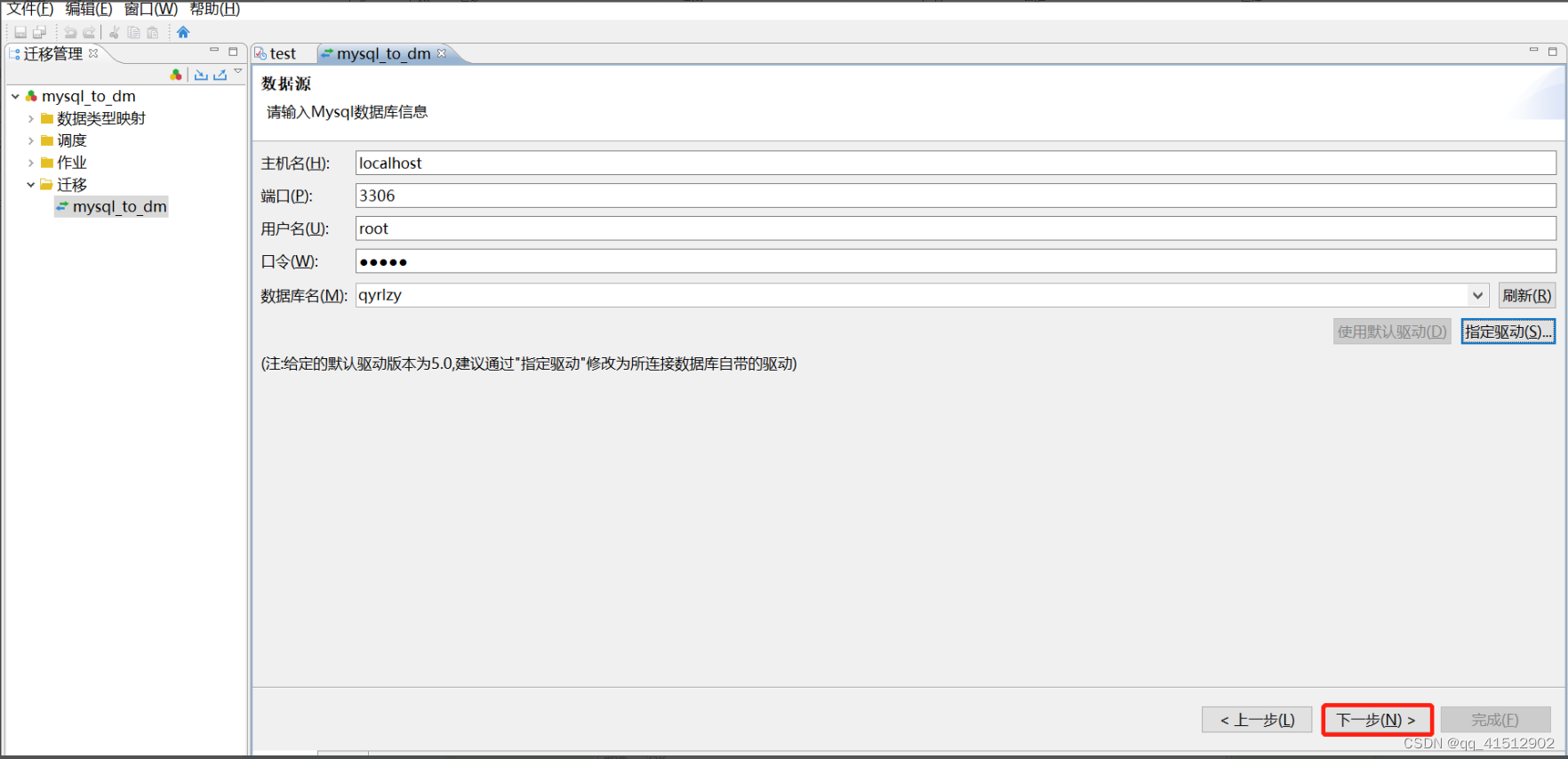
Task: Open the 文件(F) menu
Action: coord(30,9)
